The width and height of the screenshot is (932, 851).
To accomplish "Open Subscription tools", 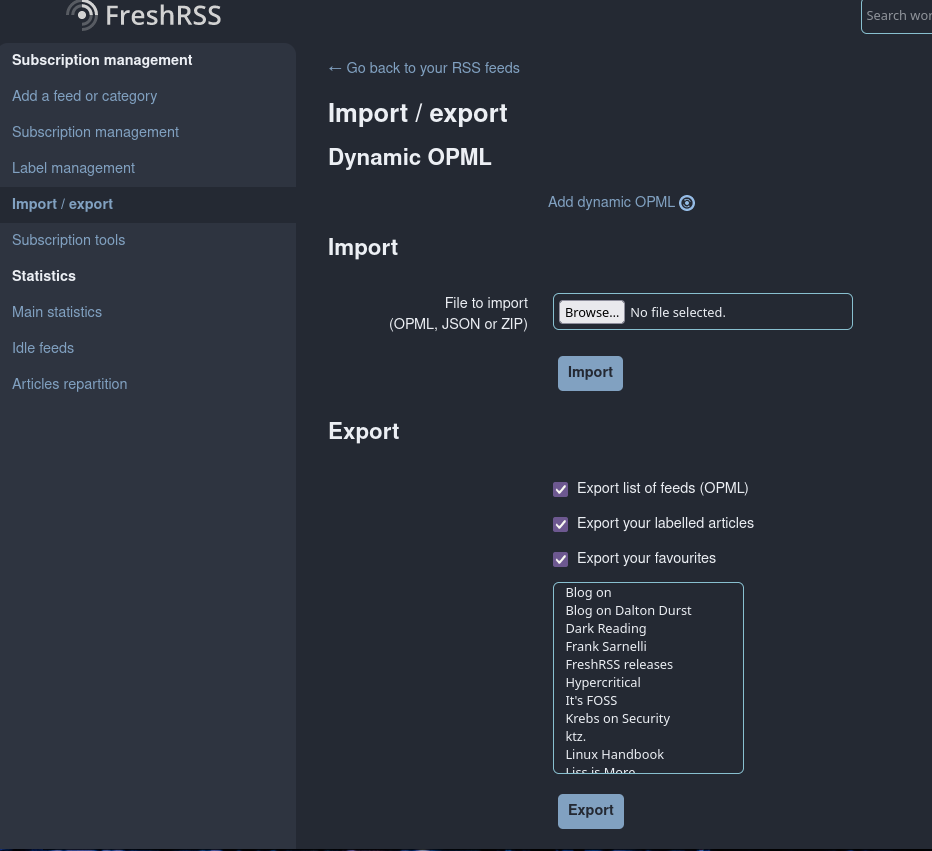I will pyautogui.click(x=68, y=240).
